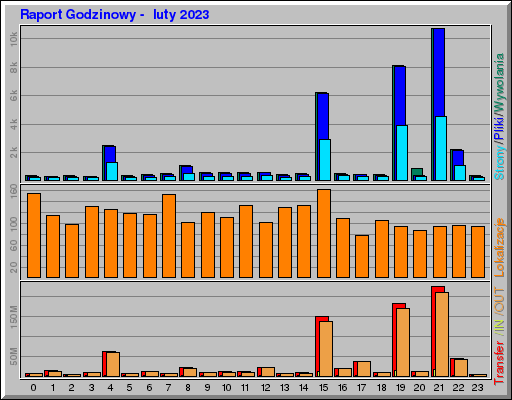This screenshot has height=400, width=512.
Task: Click the '2k' y-axis label
Action: (x=14, y=153)
